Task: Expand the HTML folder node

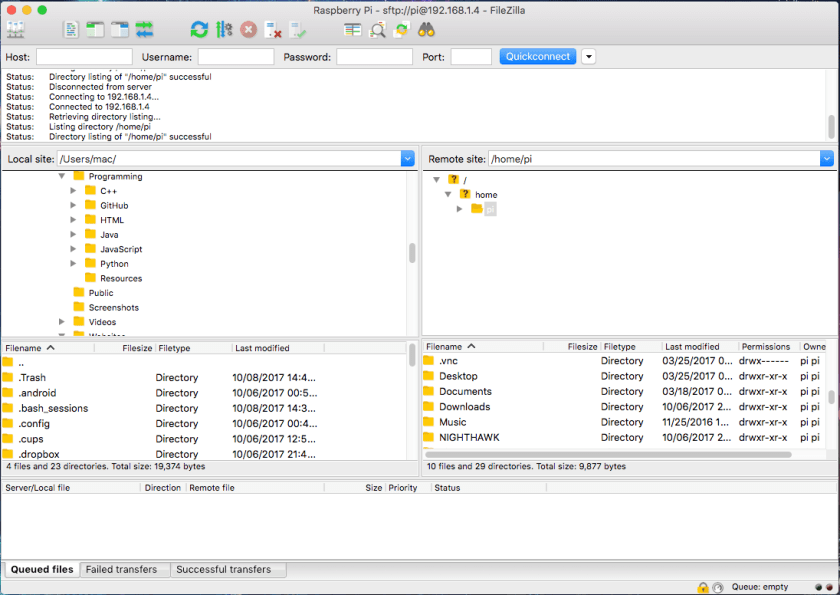Action: (73, 220)
